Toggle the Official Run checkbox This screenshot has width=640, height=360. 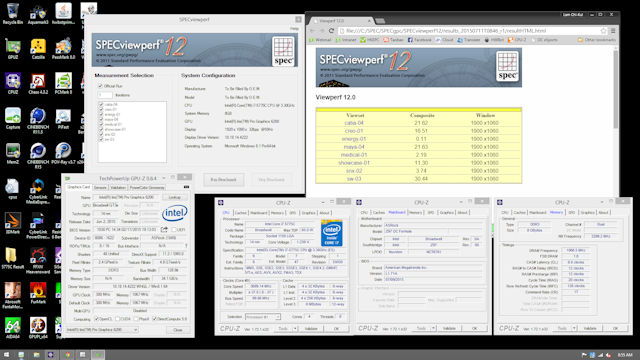(x=100, y=86)
